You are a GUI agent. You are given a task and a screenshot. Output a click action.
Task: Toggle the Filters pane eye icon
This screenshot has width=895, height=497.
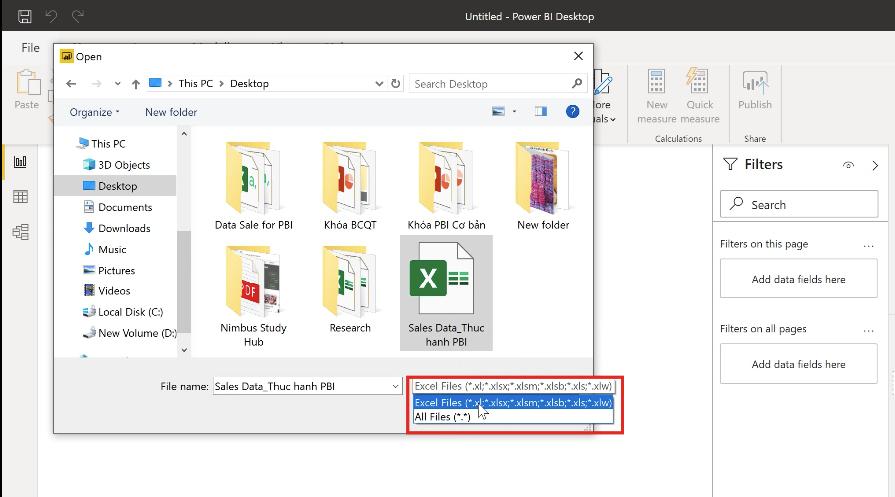[x=849, y=165]
